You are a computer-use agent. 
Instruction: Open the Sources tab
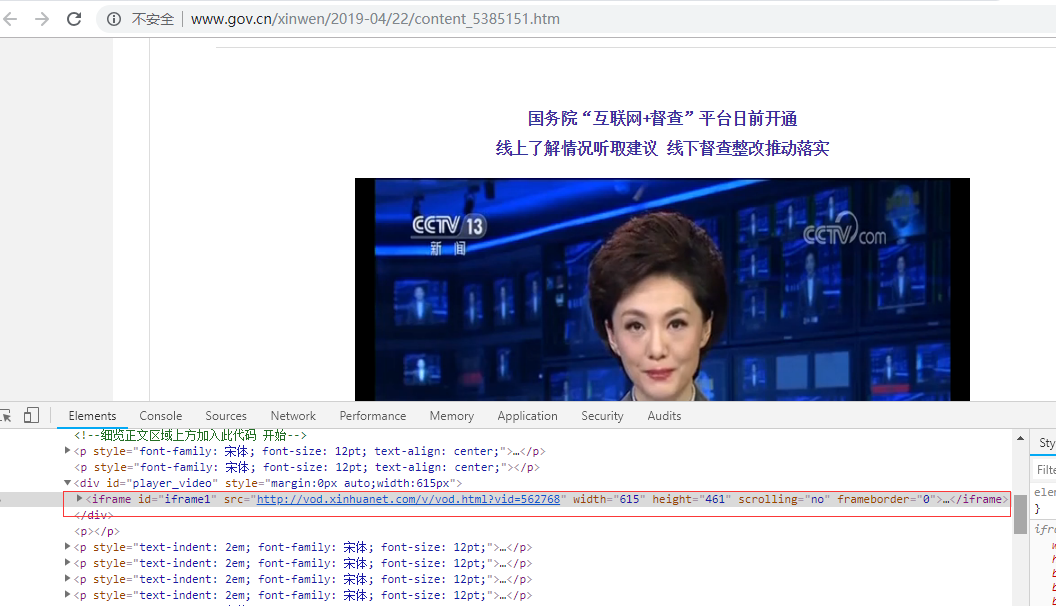226,416
